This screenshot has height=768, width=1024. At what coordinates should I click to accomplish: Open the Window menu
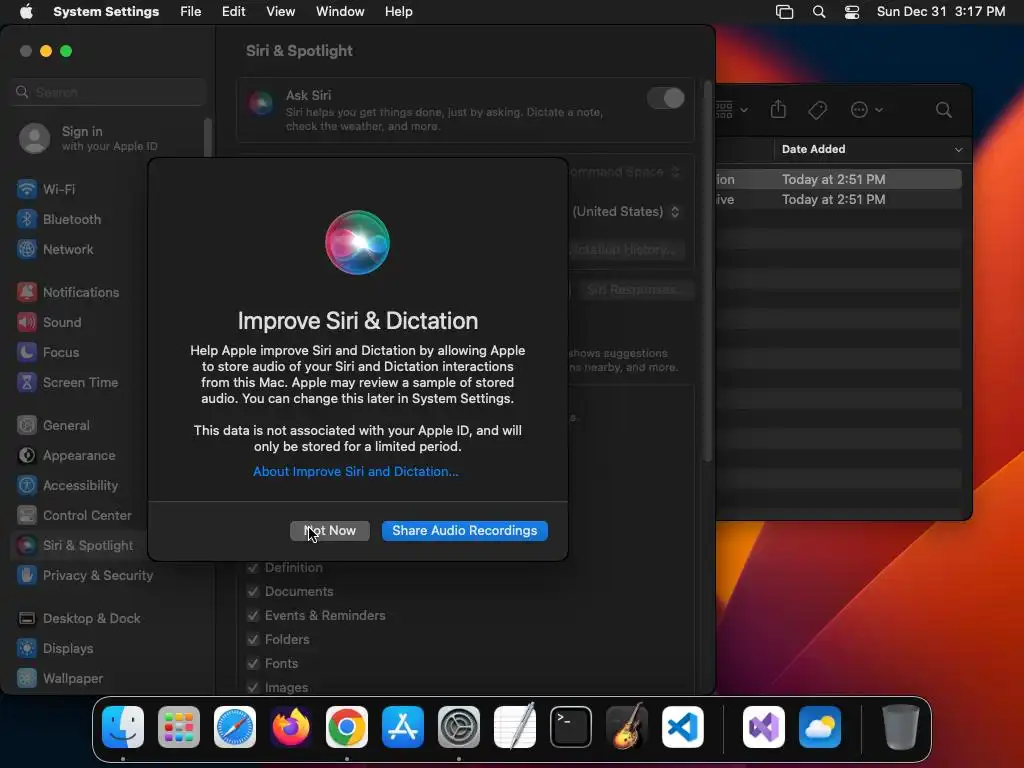340,11
